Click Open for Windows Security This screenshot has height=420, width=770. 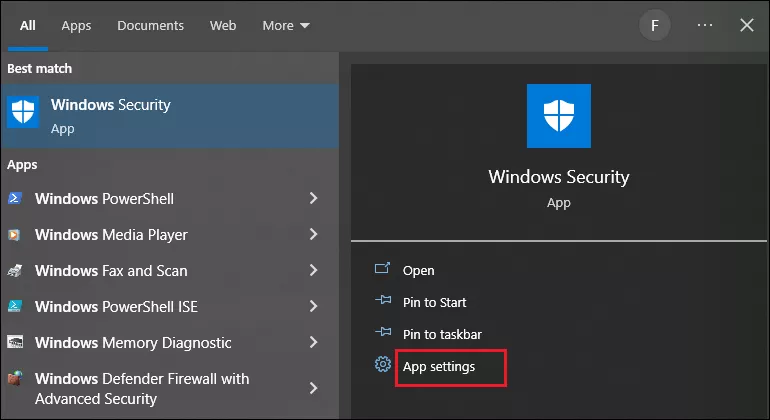(x=418, y=271)
